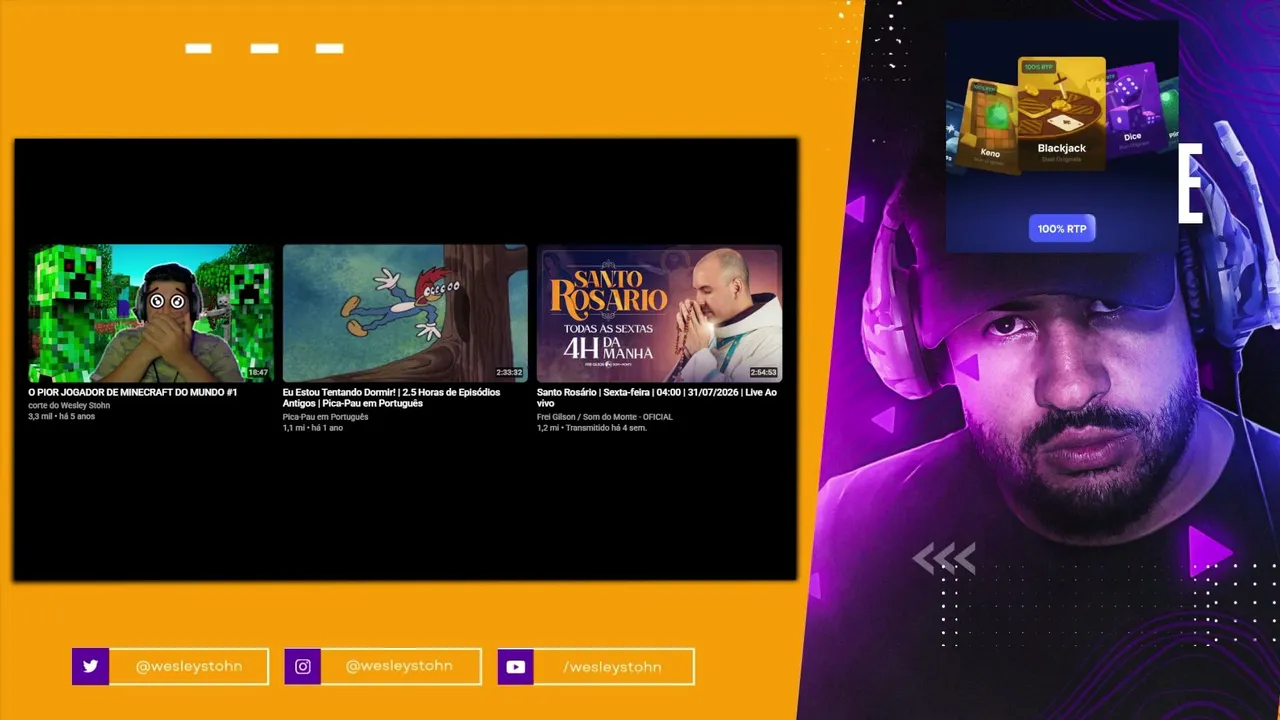Image resolution: width=1280 pixels, height=720 pixels.
Task: Click the '3,3 mil • há 5 anos' text
Action: (61, 417)
